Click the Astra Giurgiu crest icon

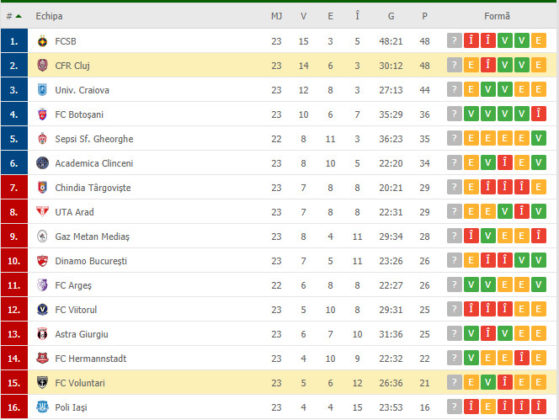tap(42, 334)
